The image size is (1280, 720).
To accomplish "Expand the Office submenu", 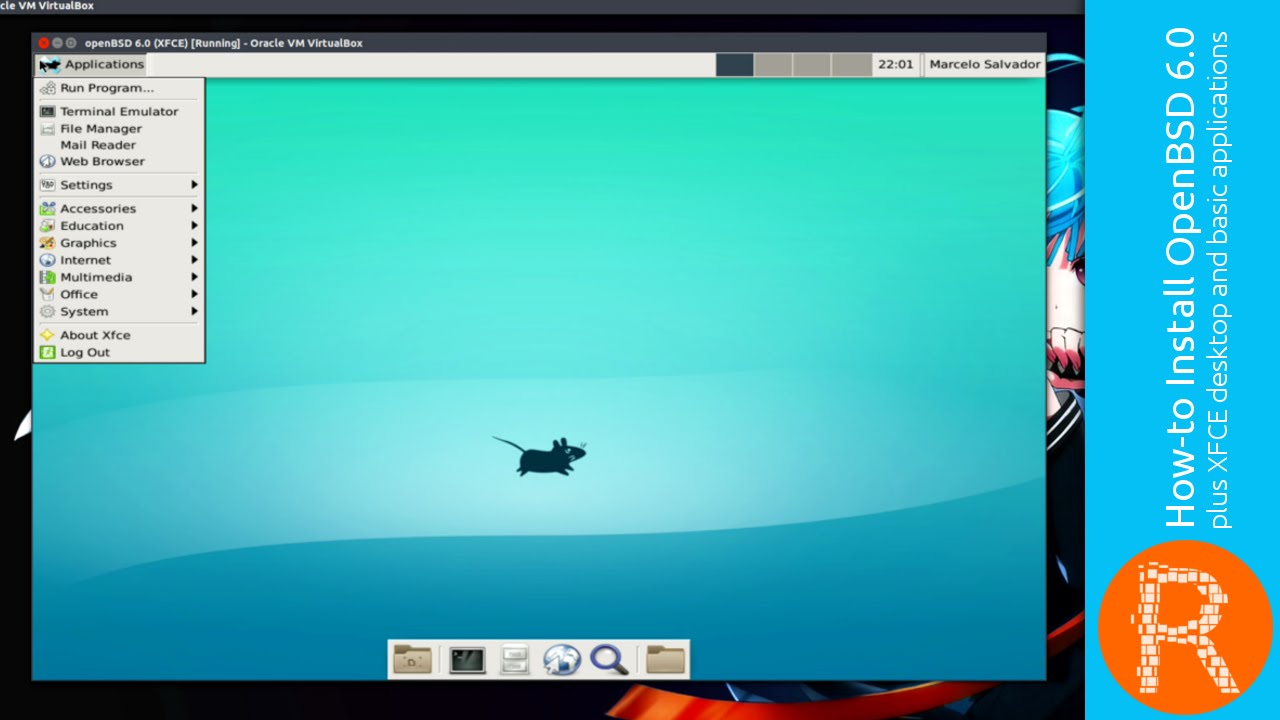I will tap(119, 294).
